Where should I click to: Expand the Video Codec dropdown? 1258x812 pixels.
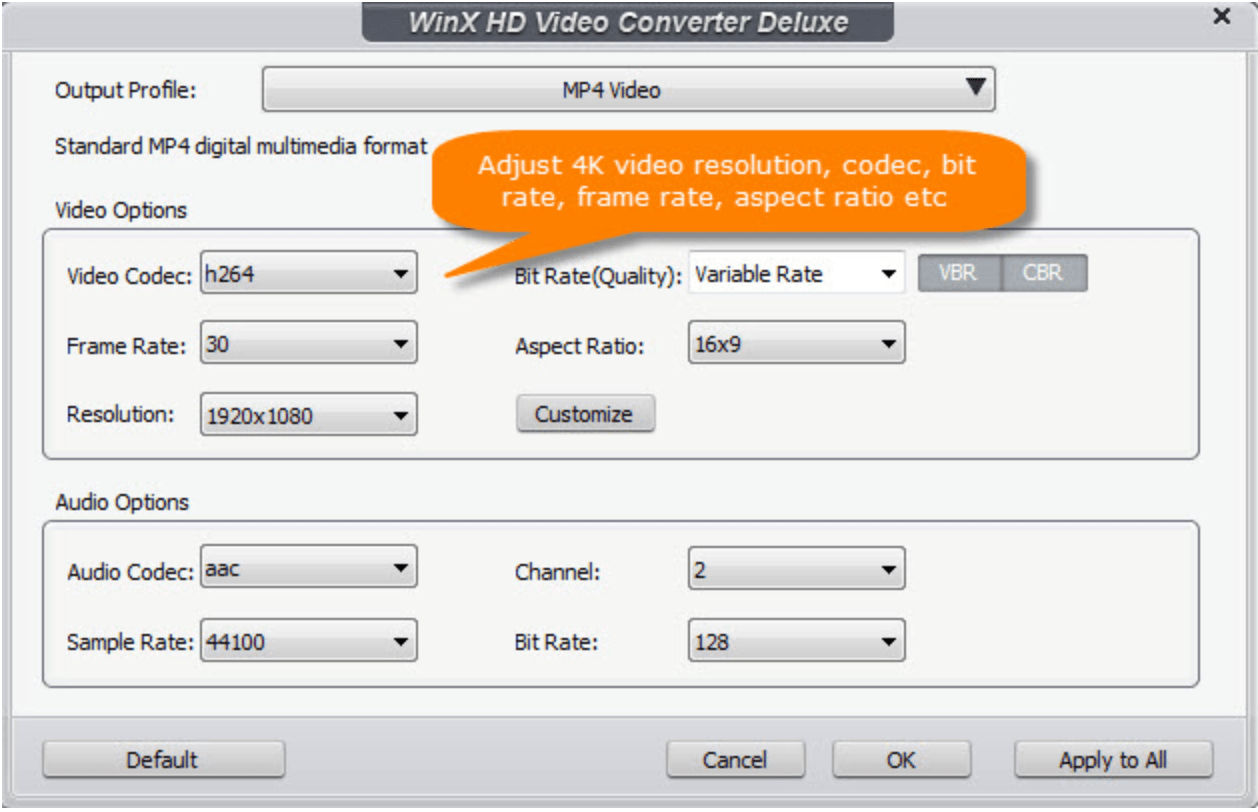tap(308, 274)
